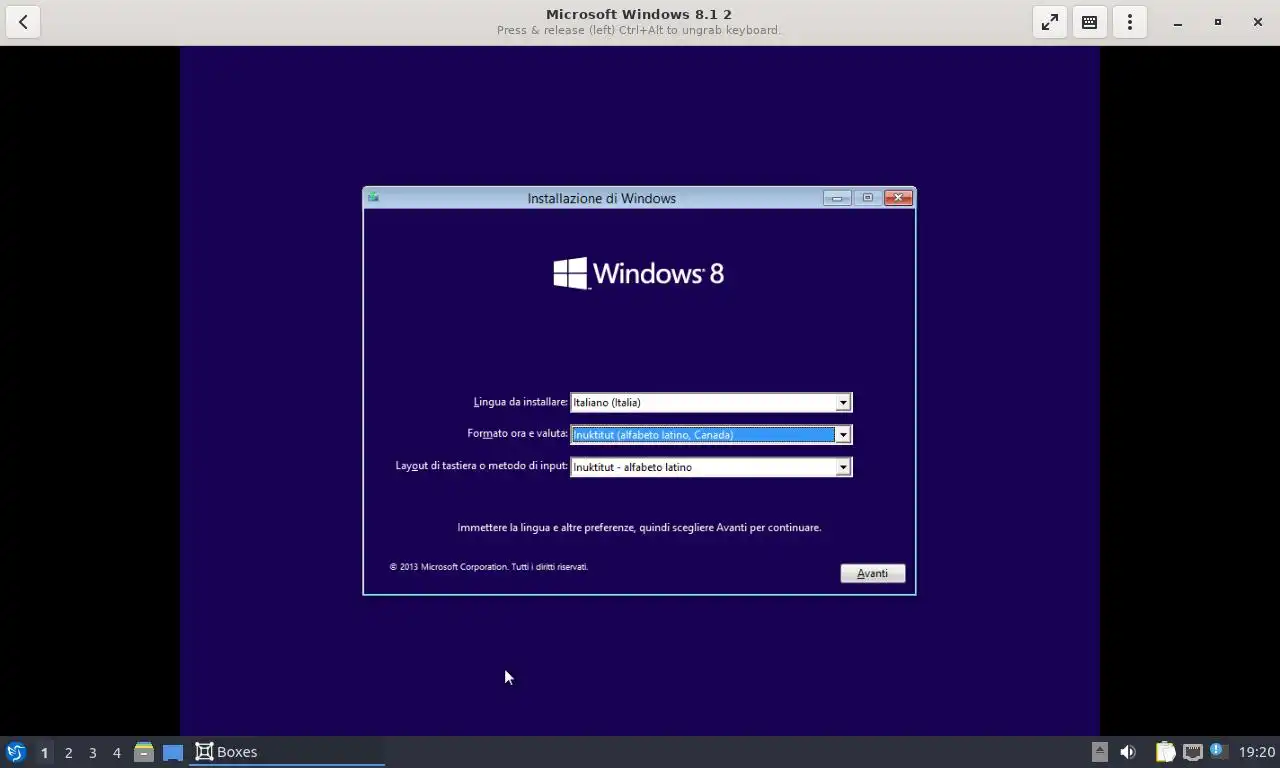Expand the Formato ora e valuta dropdown
The width and height of the screenshot is (1280, 768).
click(843, 434)
